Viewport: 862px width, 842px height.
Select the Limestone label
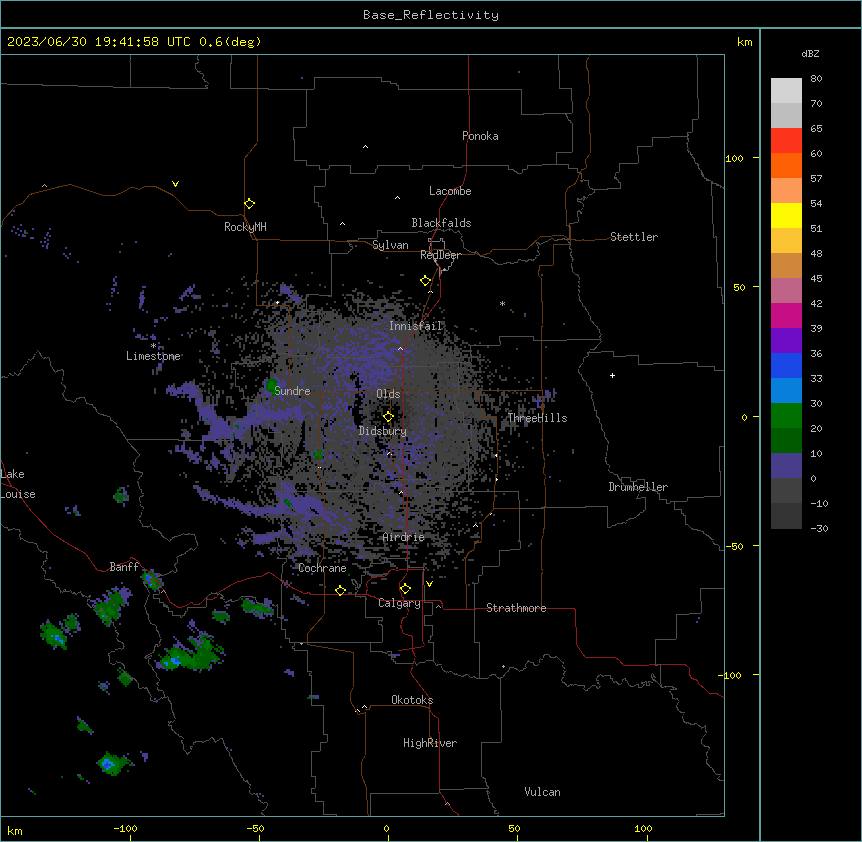coord(153,356)
